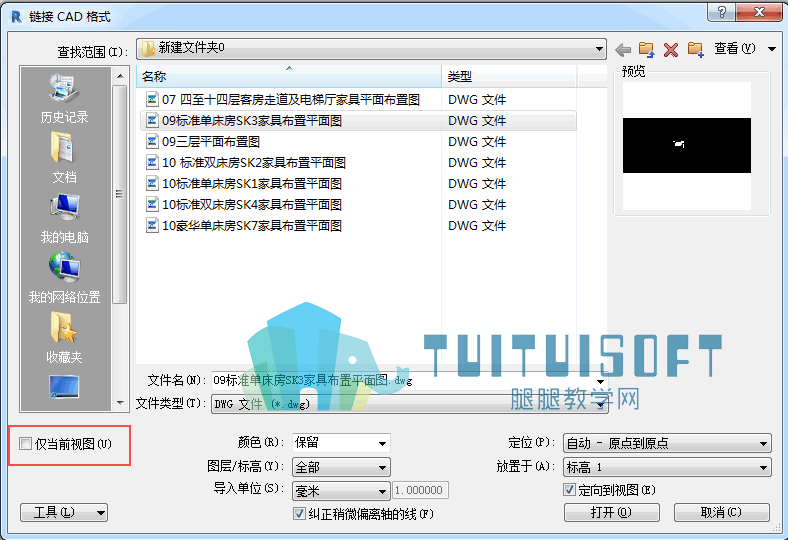Open the 查看 view options dropdown arrow

click(772, 49)
